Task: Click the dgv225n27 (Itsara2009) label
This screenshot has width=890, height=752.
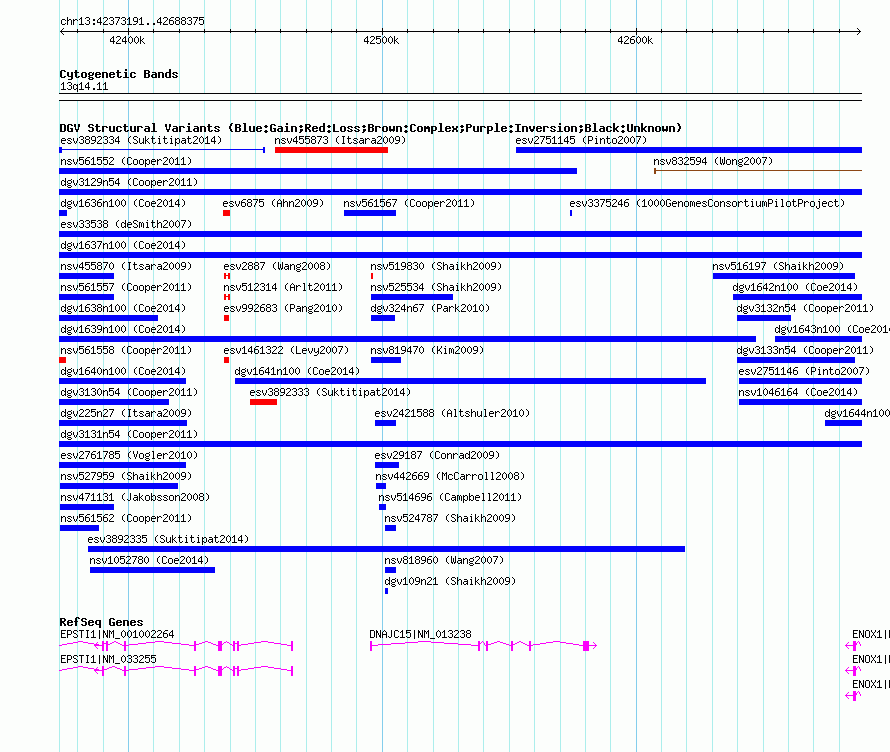Action: (x=126, y=413)
